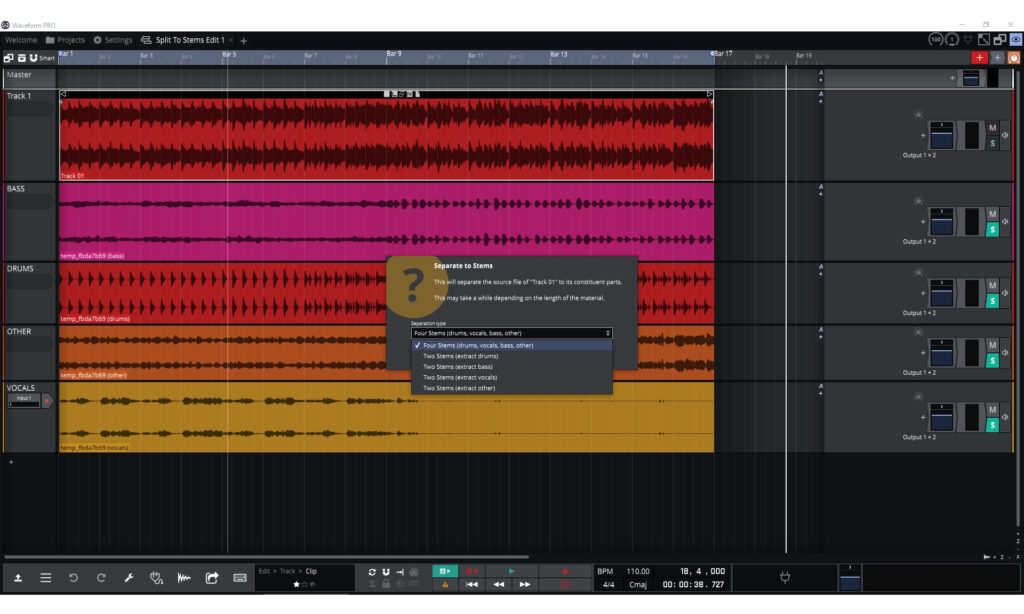The image size is (1024, 614).
Task: Choose Two Stems (extract bass)
Action: pyautogui.click(x=511, y=366)
